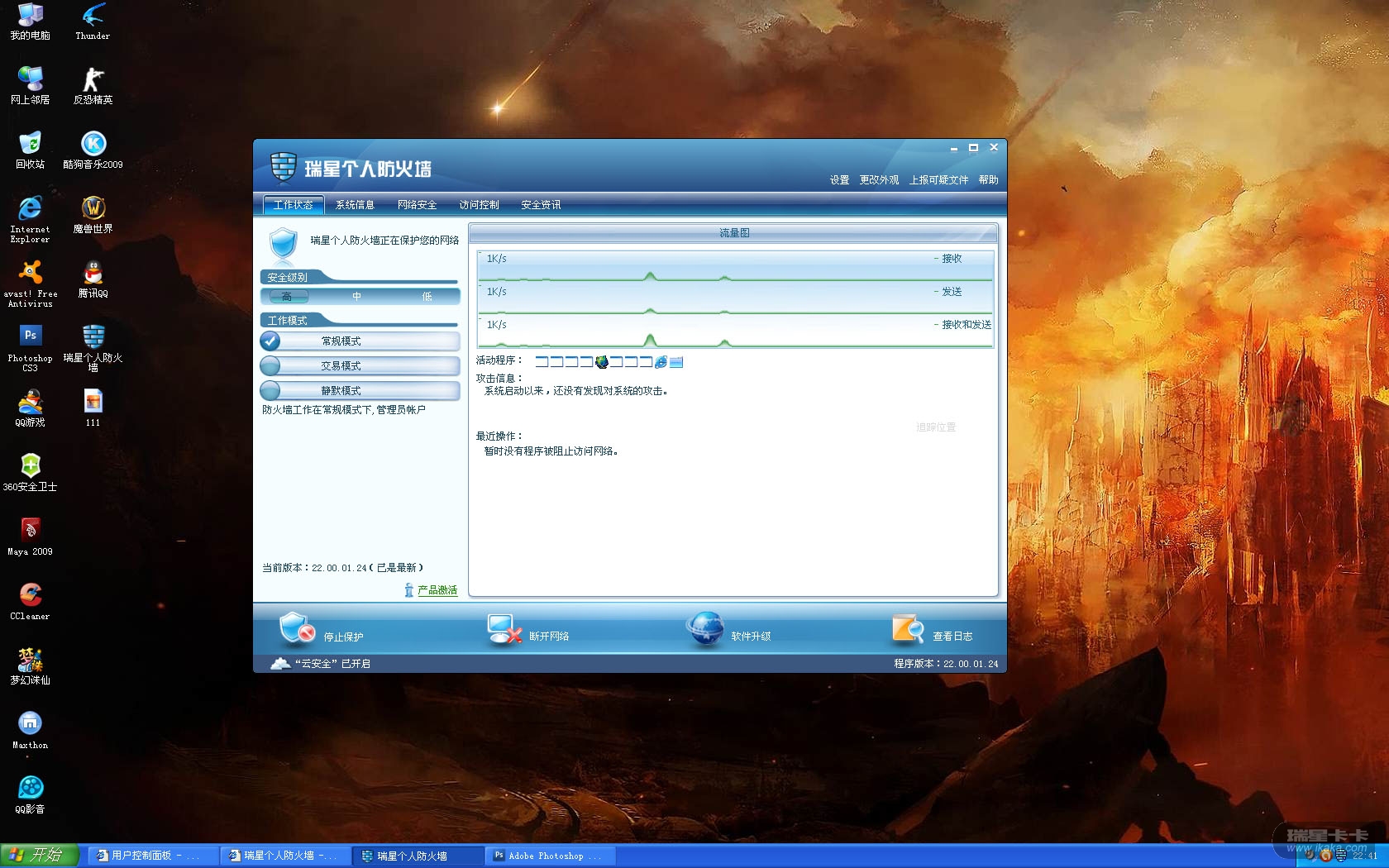Switch to the 安全资讯 tab

pos(541,205)
